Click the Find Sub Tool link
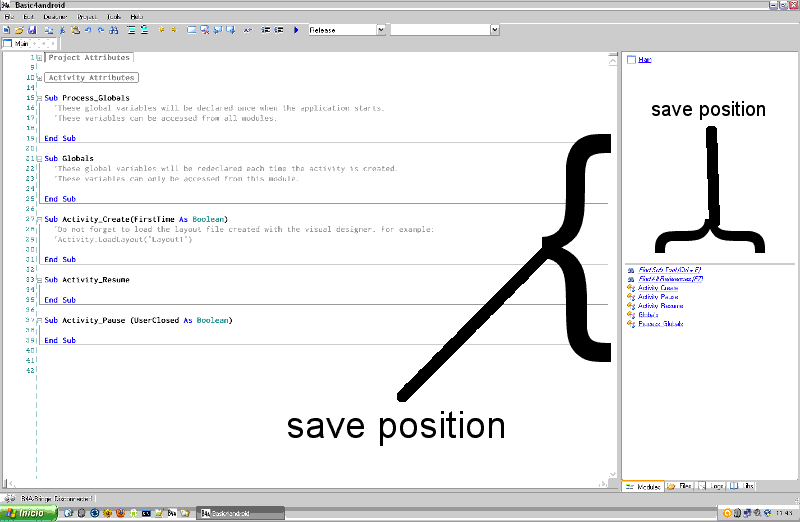Viewport: 800px width, 522px height. tap(670, 270)
